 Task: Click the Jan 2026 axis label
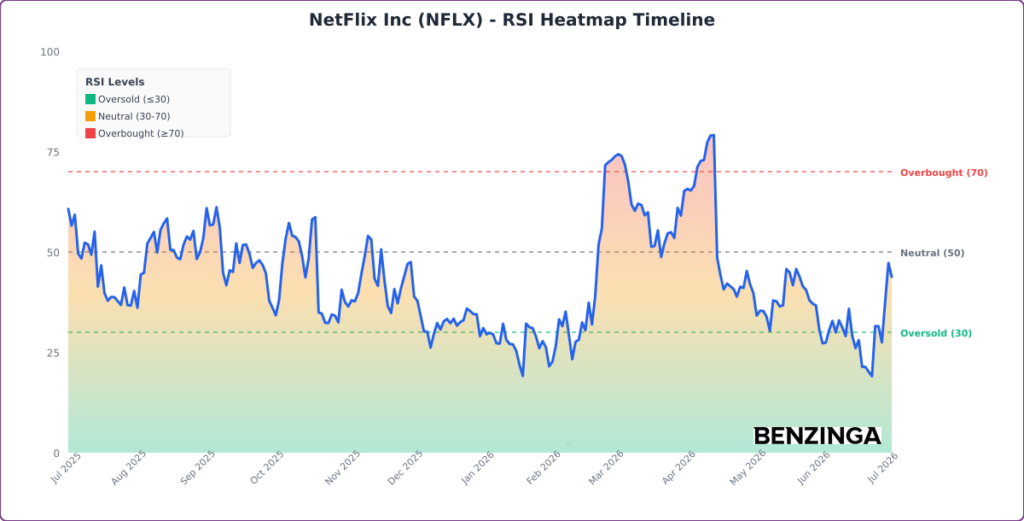point(478,467)
